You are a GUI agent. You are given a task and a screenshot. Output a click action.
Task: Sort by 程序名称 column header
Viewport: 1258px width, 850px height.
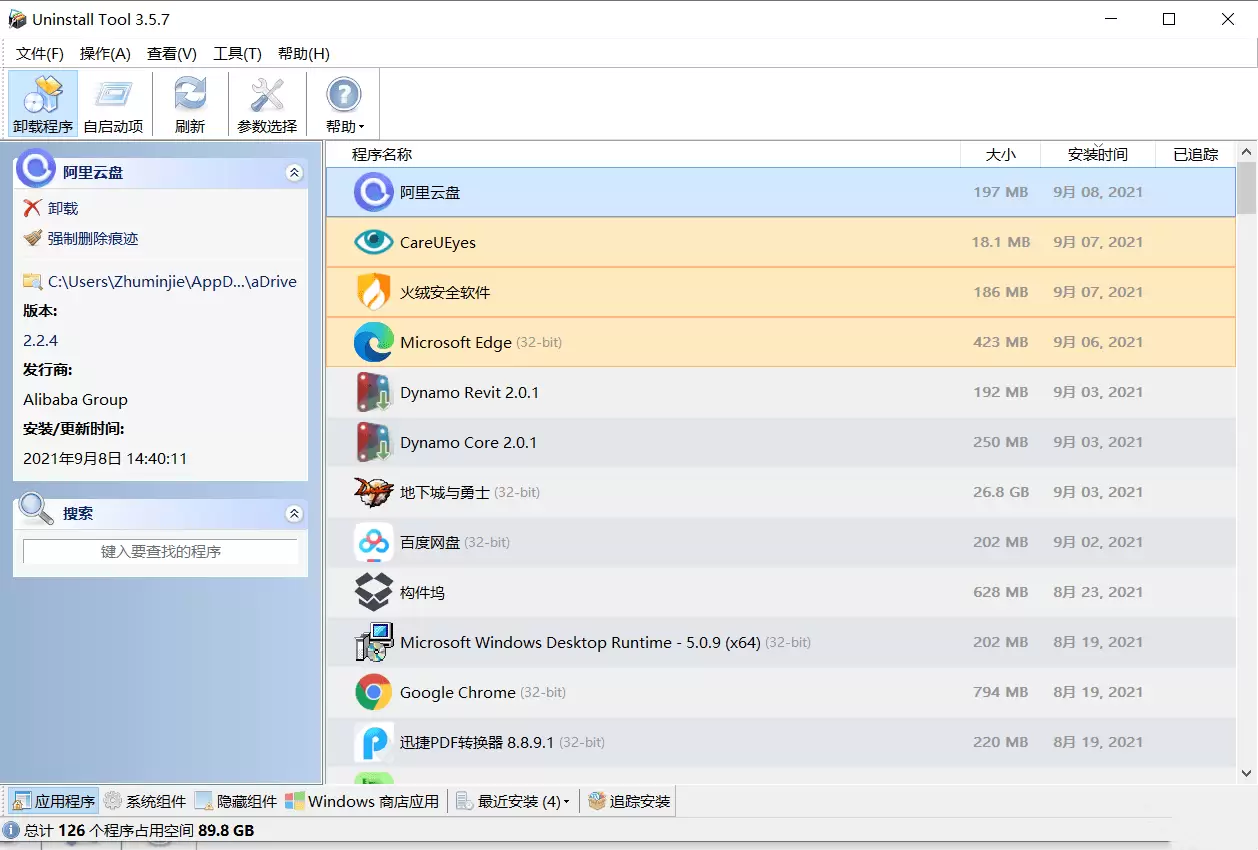[x=643, y=154]
